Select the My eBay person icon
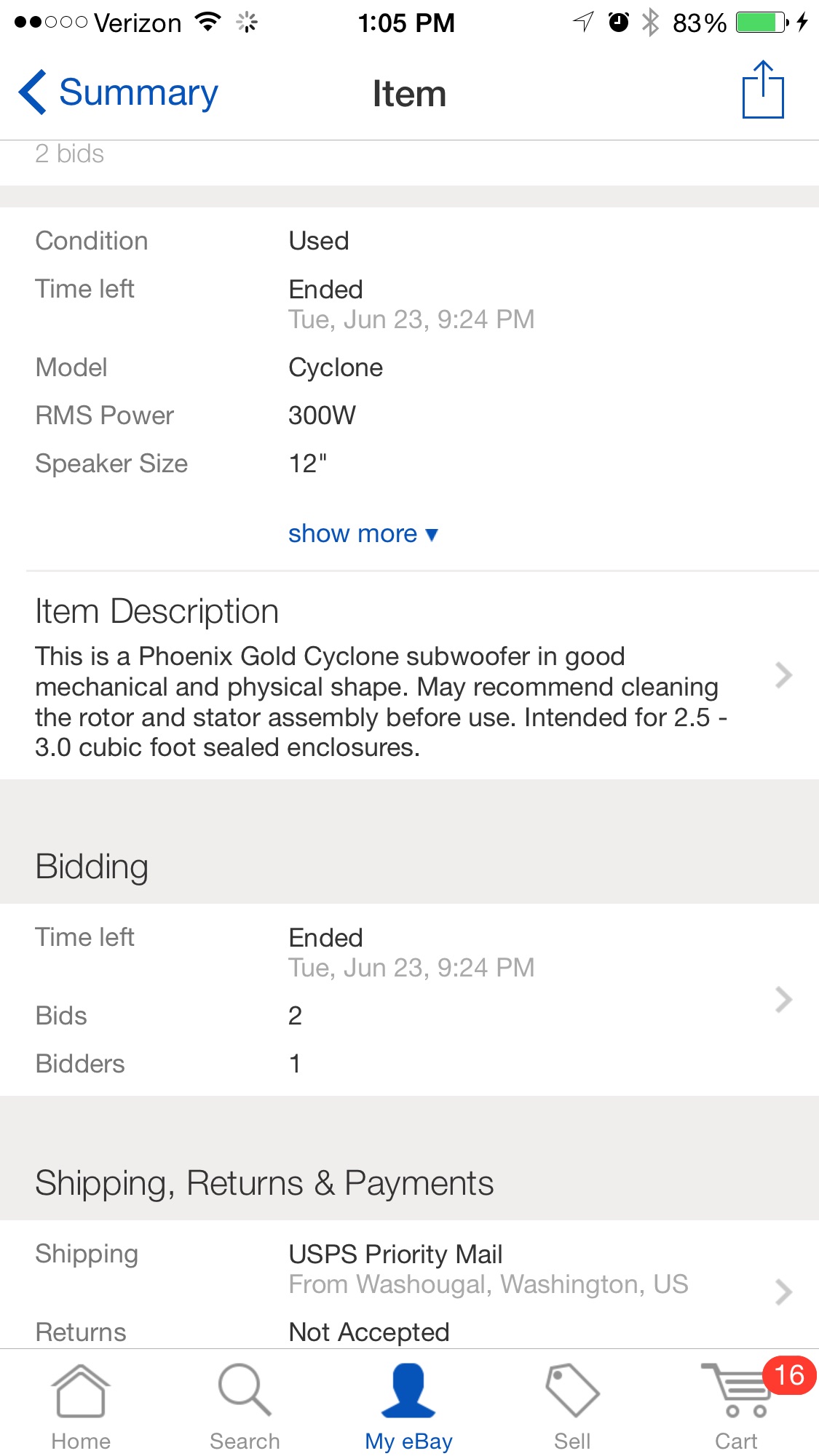The image size is (819, 1456). 408,1391
